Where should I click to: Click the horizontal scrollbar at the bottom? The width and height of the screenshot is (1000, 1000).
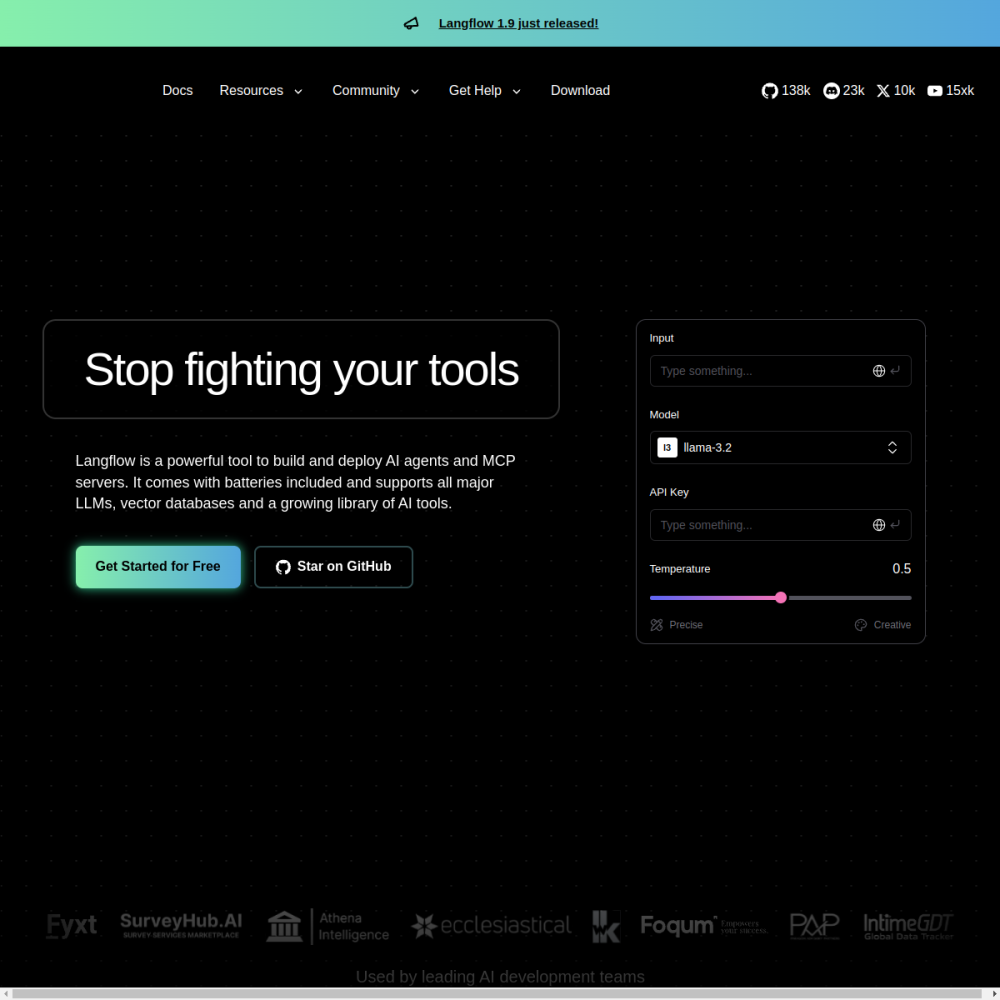pyautogui.click(x=496, y=994)
